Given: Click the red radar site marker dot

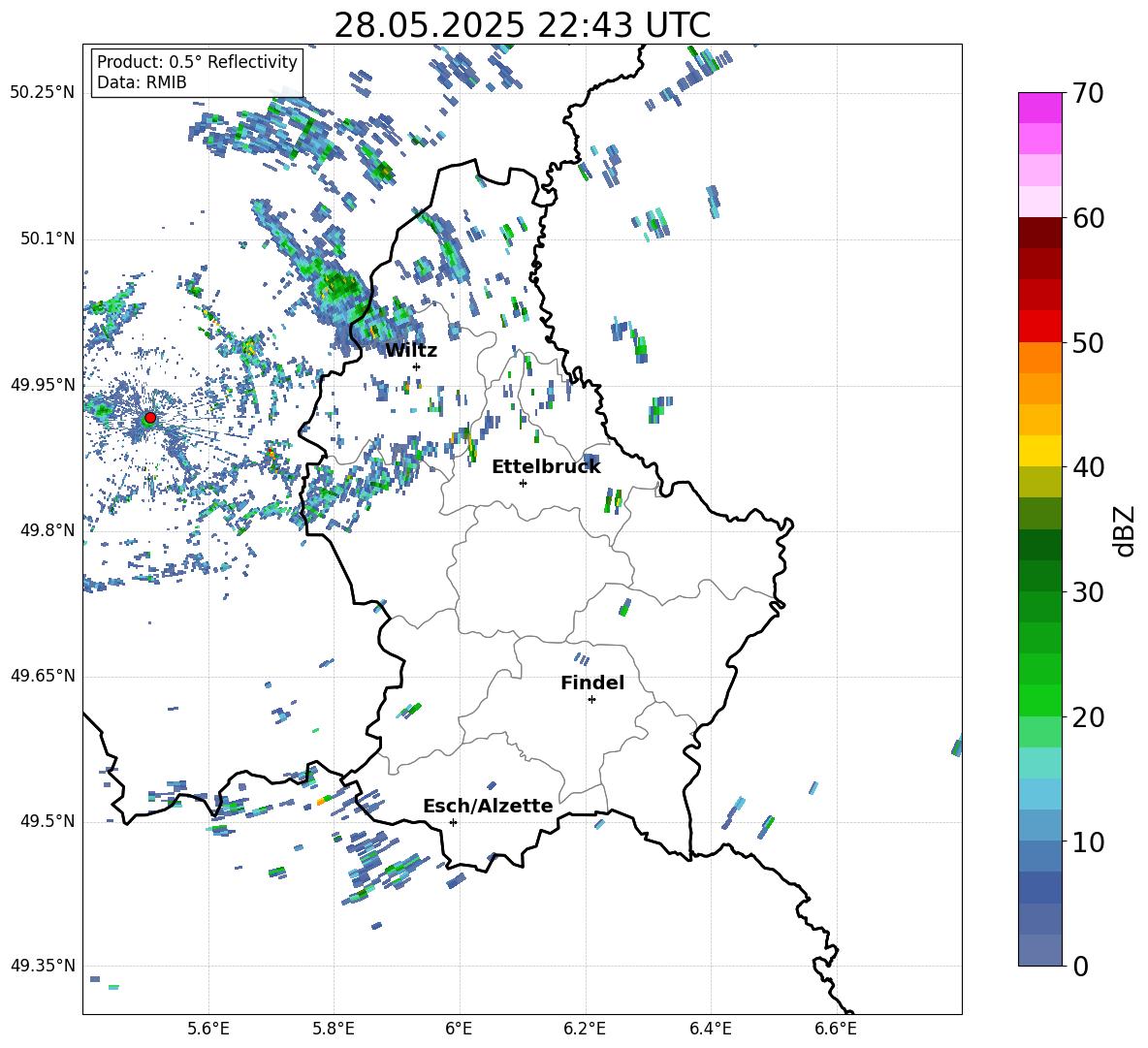Looking at the screenshot, I should coord(150,418).
